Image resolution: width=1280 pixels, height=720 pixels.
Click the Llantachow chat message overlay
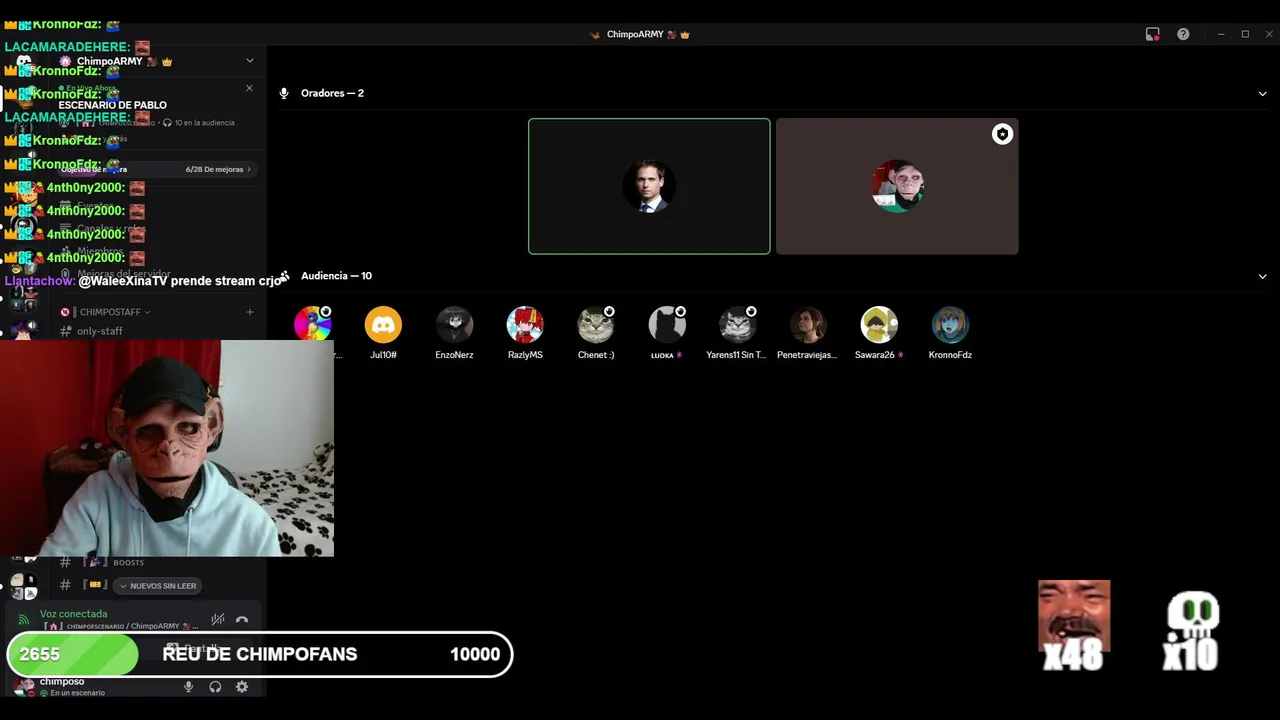[x=143, y=281]
